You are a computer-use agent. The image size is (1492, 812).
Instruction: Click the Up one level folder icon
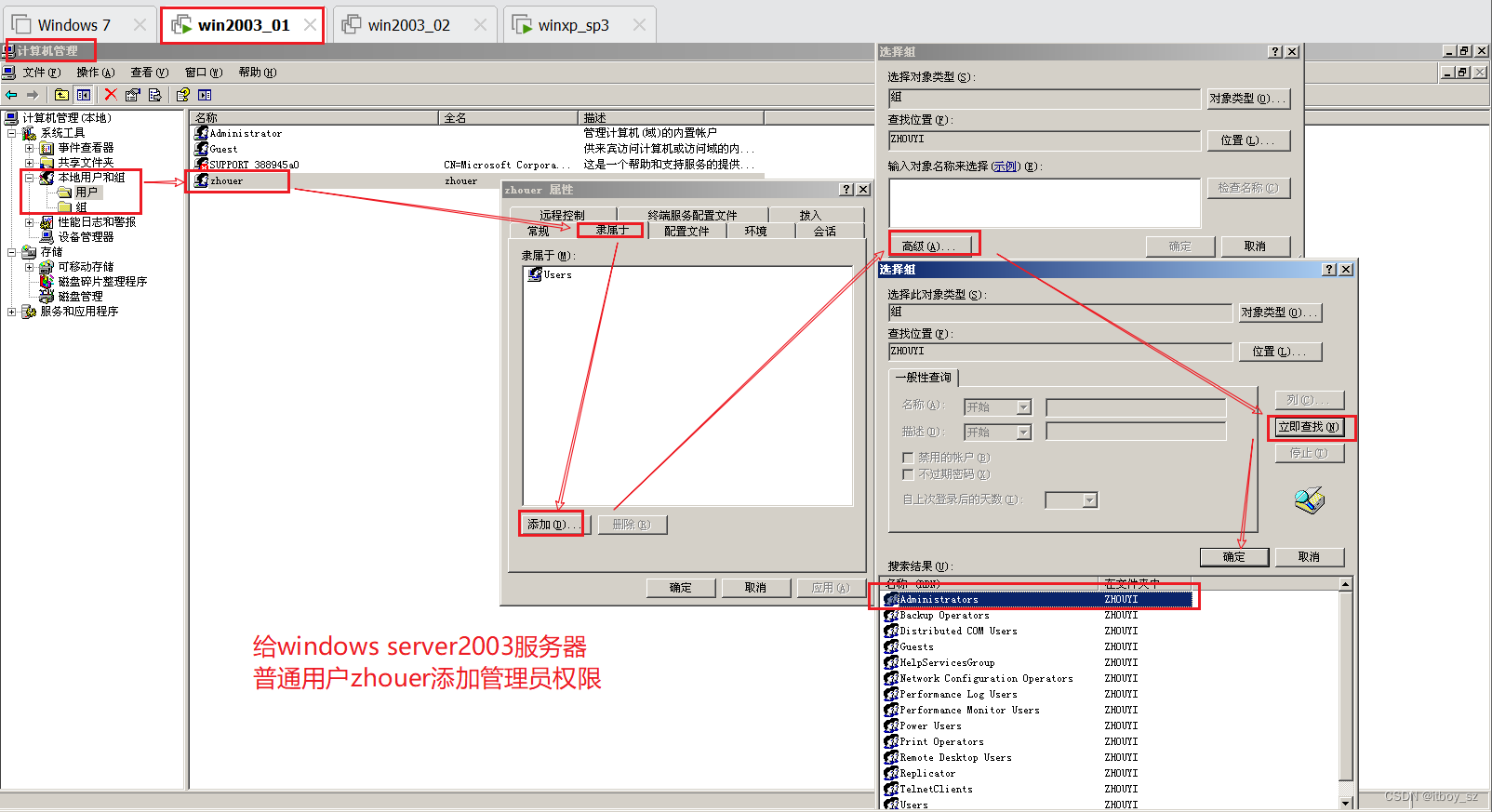(x=61, y=95)
